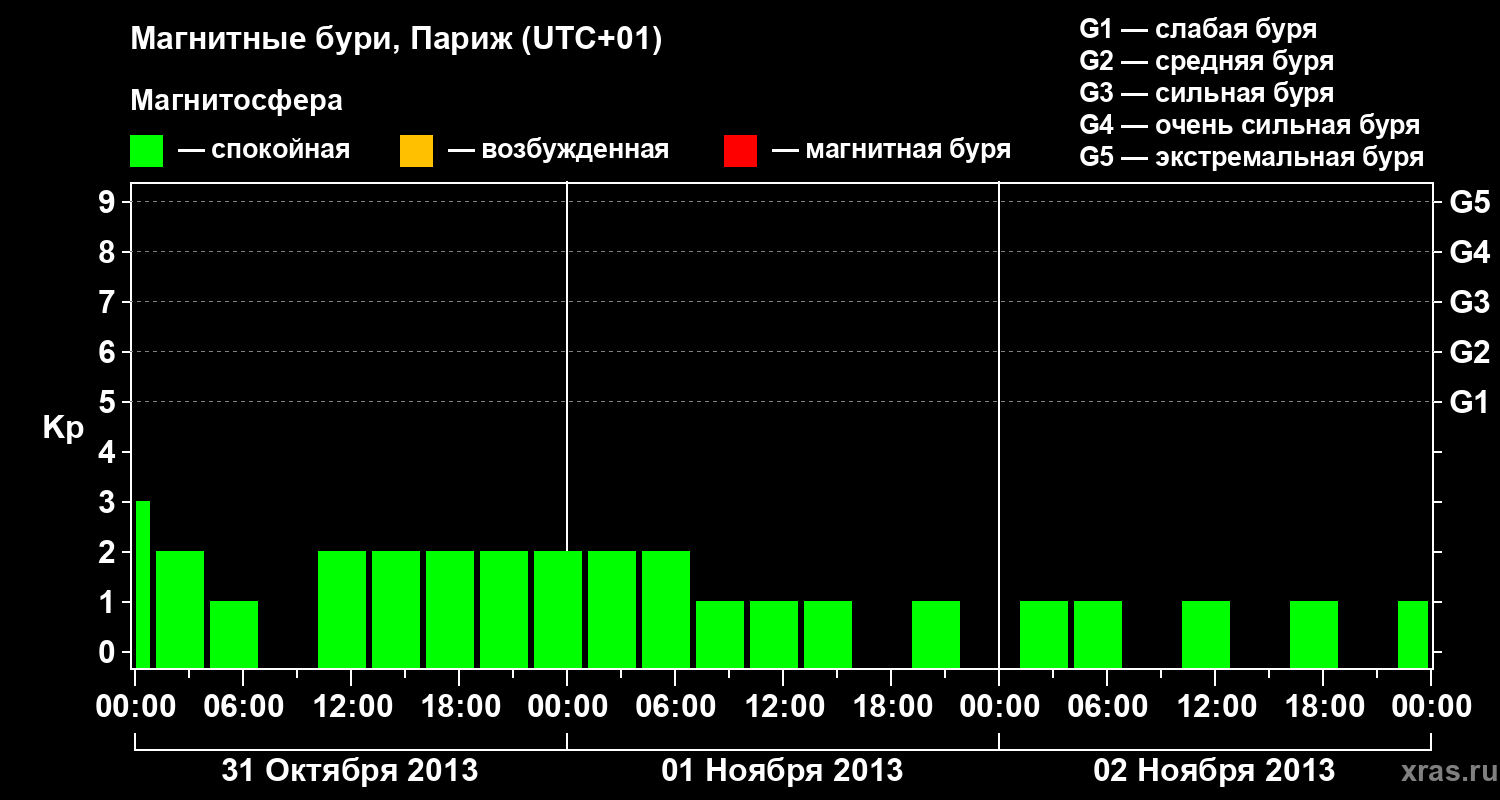The height and width of the screenshot is (800, 1500).
Task: Click the last green bar on 02 Ноября
Action: (1413, 634)
